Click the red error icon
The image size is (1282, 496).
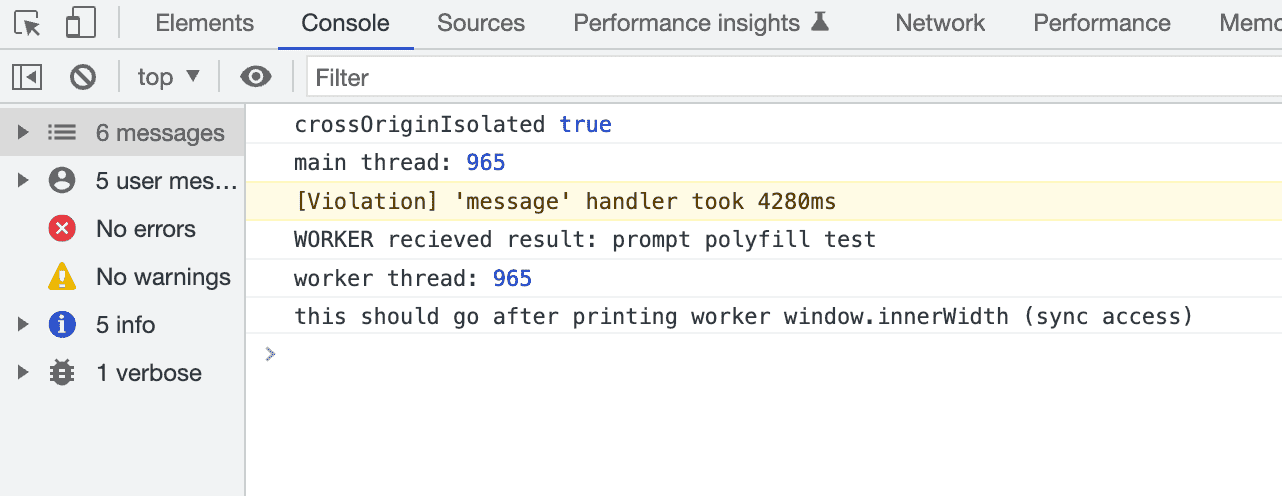pyautogui.click(x=62, y=229)
